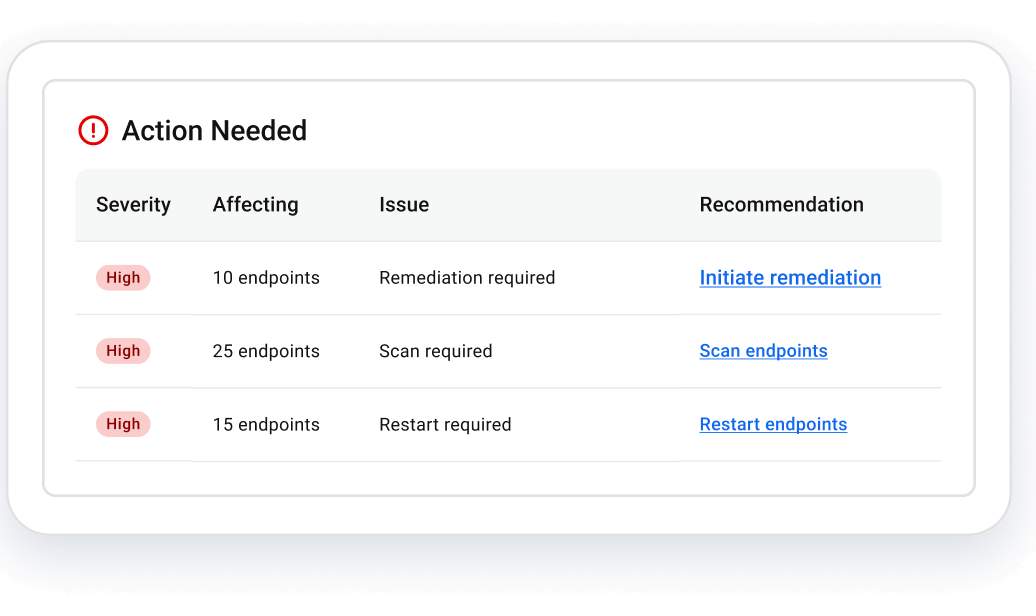This screenshot has width=1036, height=616.
Task: Click the Scan endpoints link
Action: click(763, 351)
